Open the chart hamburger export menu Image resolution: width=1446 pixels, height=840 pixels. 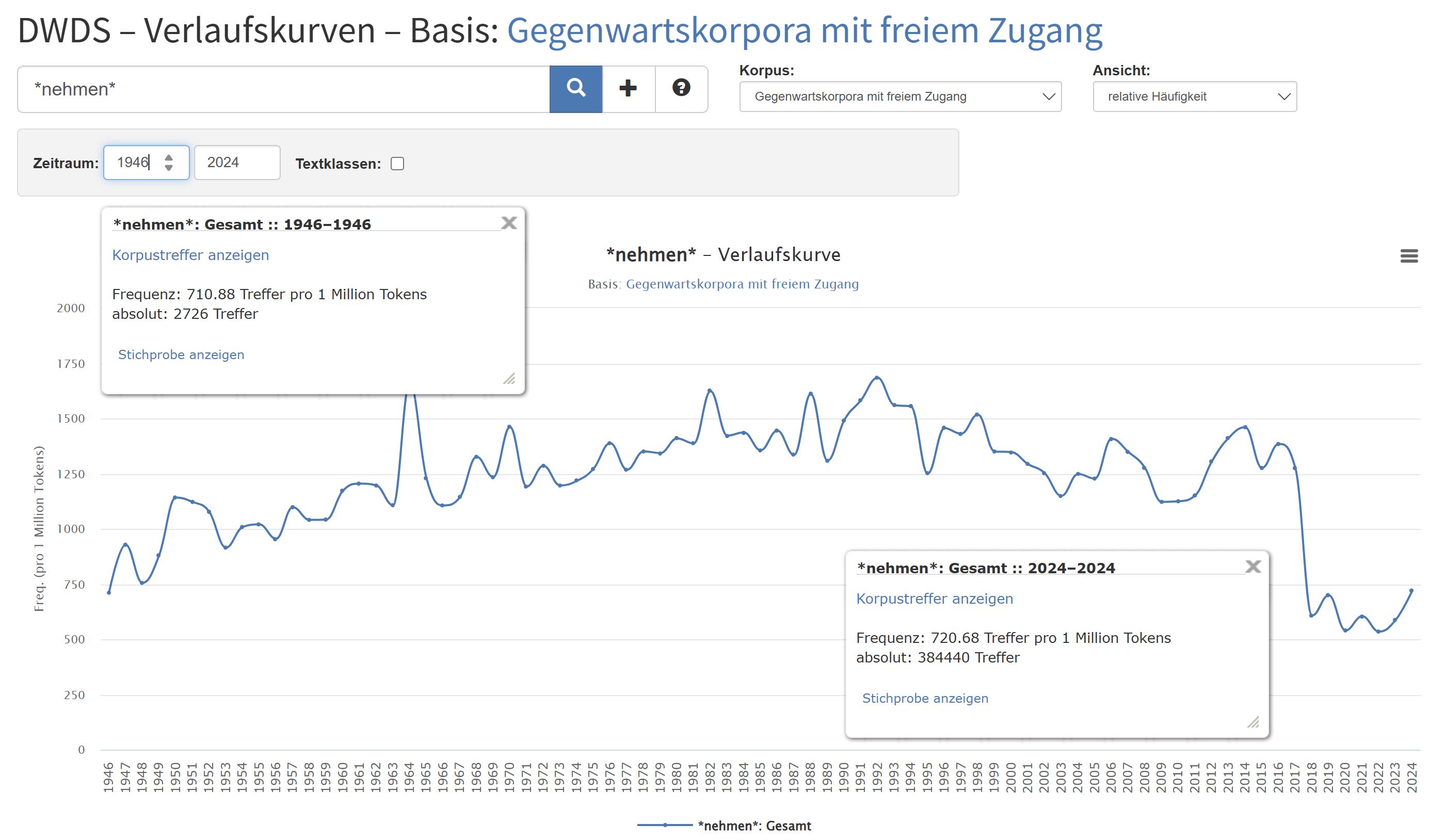1409,256
